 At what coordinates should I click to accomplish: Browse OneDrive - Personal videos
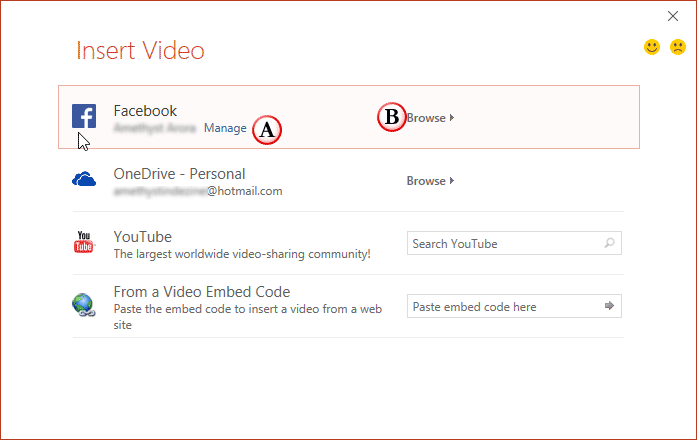click(430, 181)
